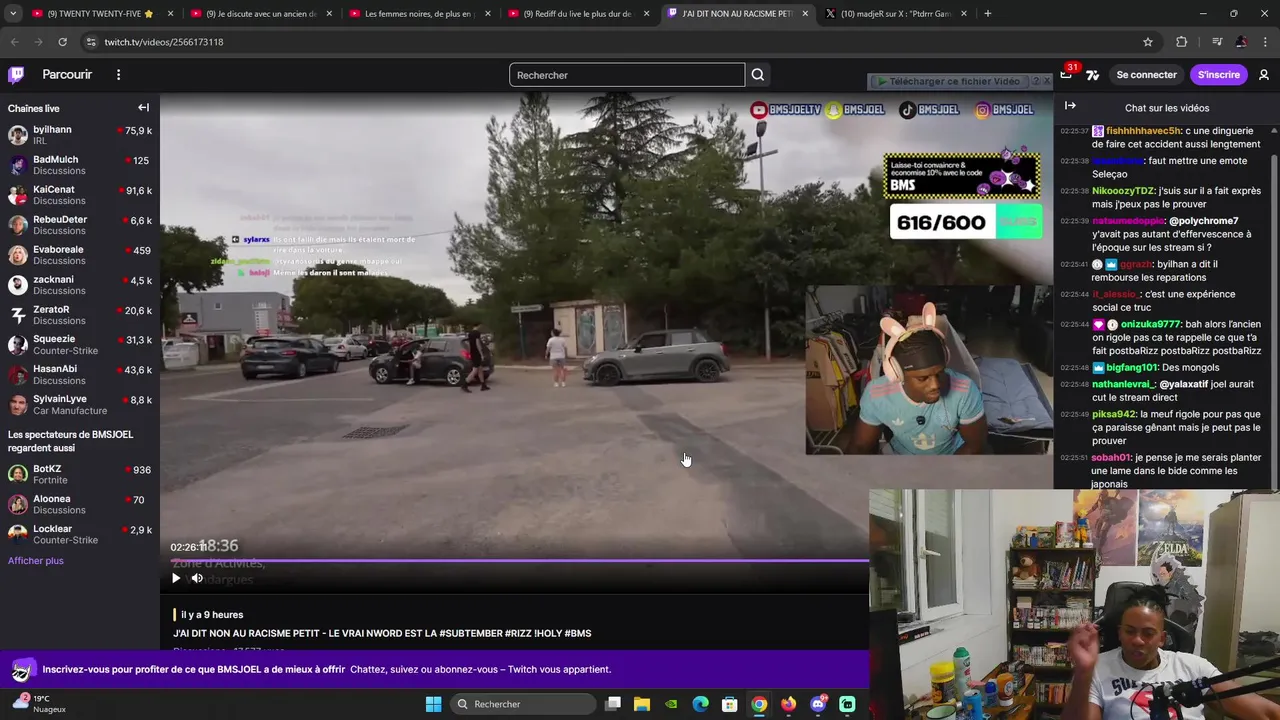Bookmark this page with star icon
This screenshot has height=720, width=1280.
click(x=1148, y=42)
